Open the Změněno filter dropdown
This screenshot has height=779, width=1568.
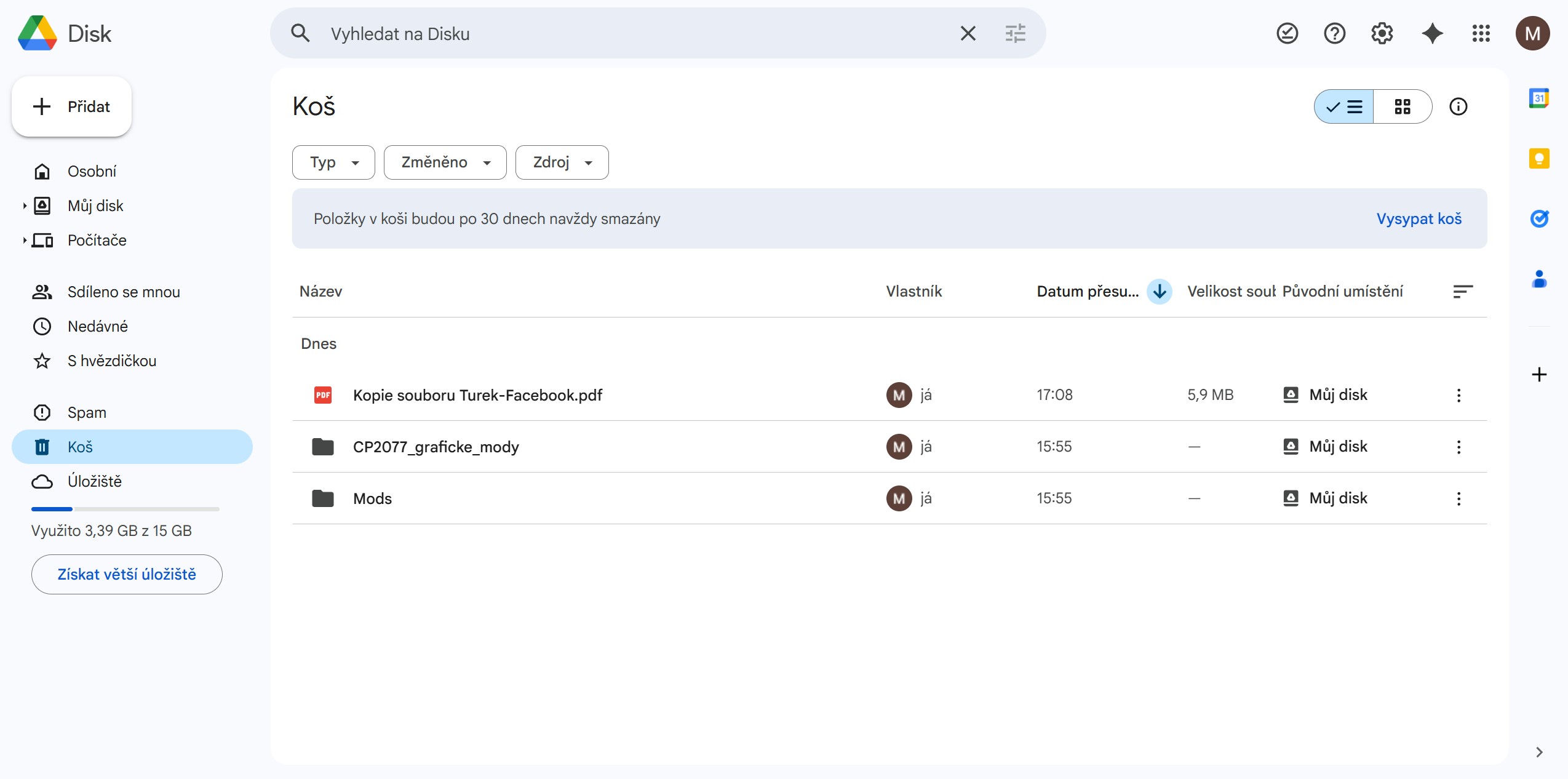click(445, 162)
